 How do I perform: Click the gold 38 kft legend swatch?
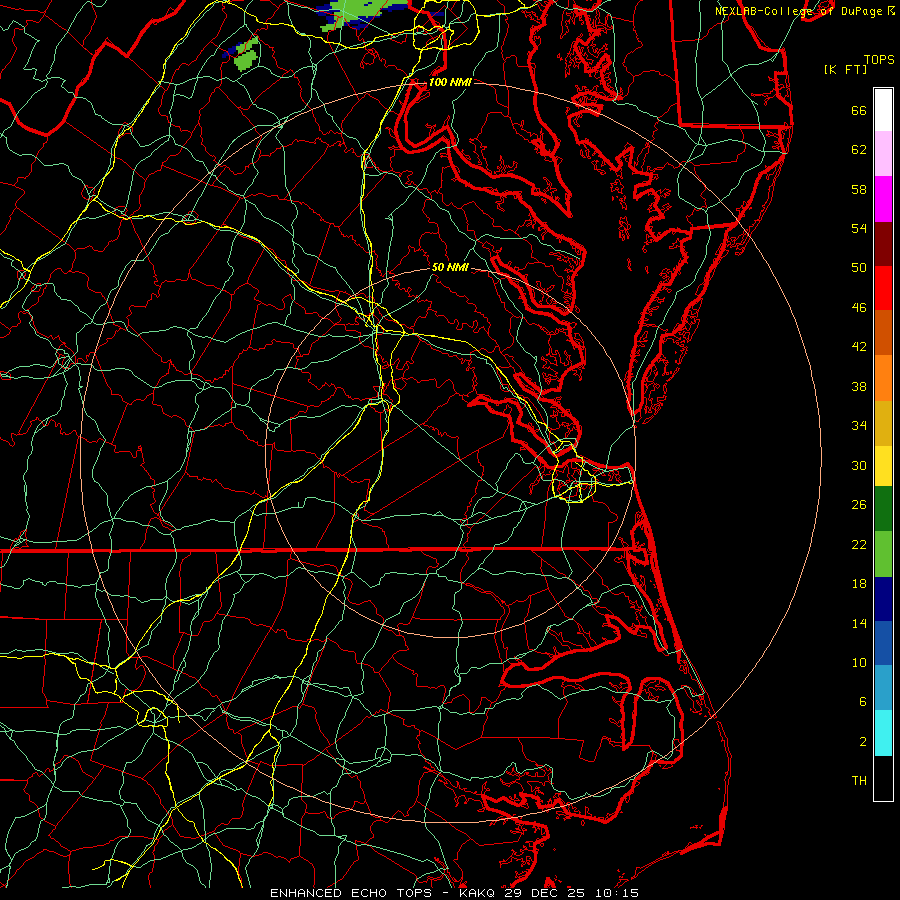pyautogui.click(x=883, y=423)
